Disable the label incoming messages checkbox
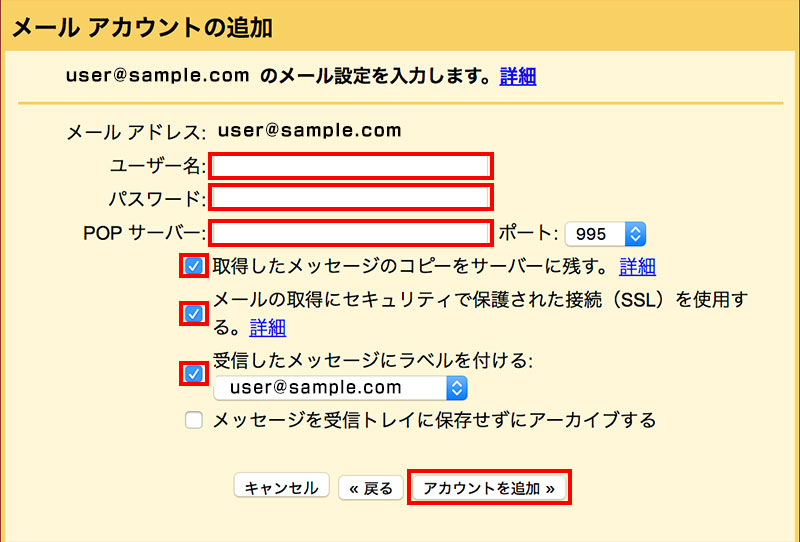Screen dimensions: 800x542 pyautogui.click(x=194, y=374)
